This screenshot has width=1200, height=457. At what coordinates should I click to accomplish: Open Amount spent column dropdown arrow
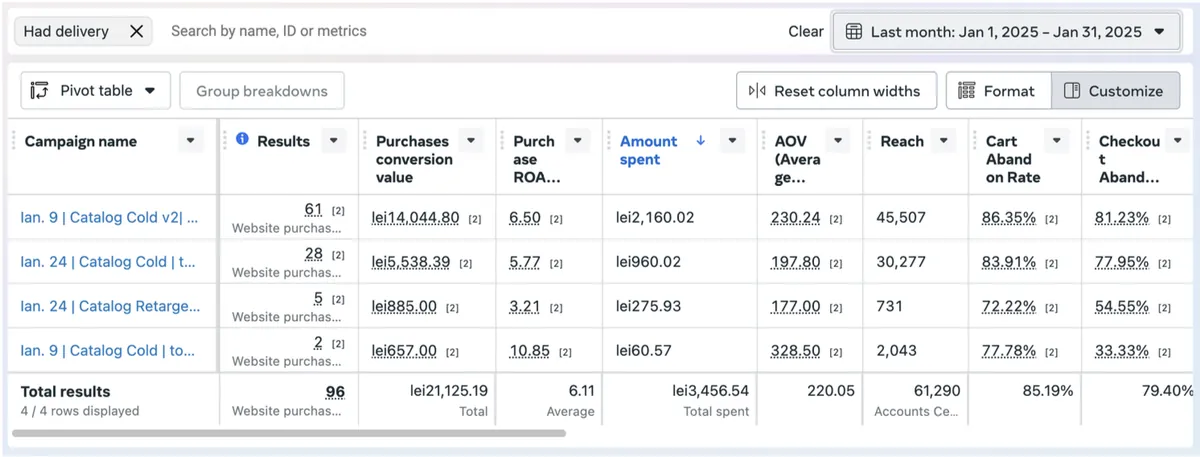733,141
